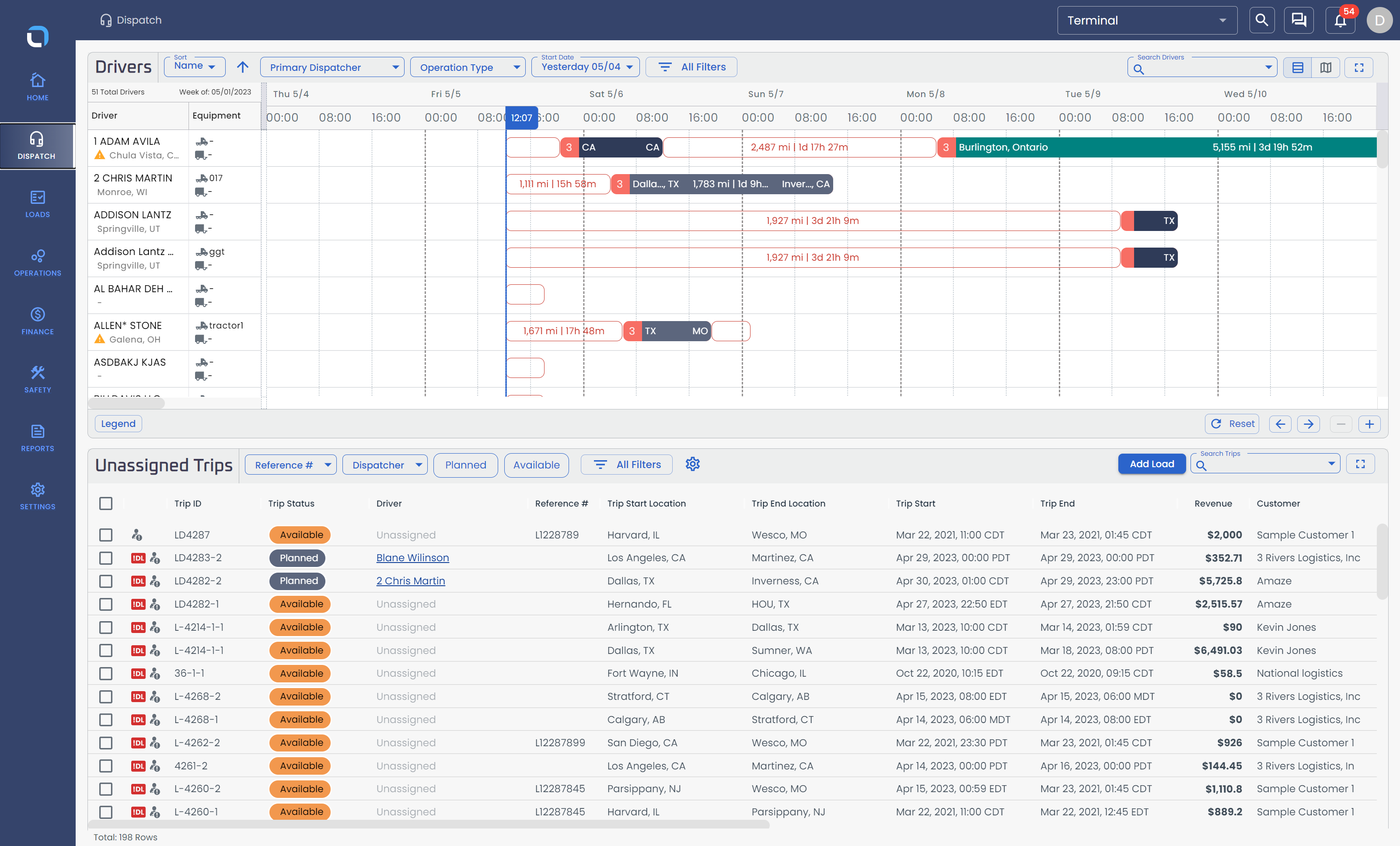Toggle ascending sort arrow next to Name
The height and width of the screenshot is (846, 1400).
pyautogui.click(x=243, y=67)
